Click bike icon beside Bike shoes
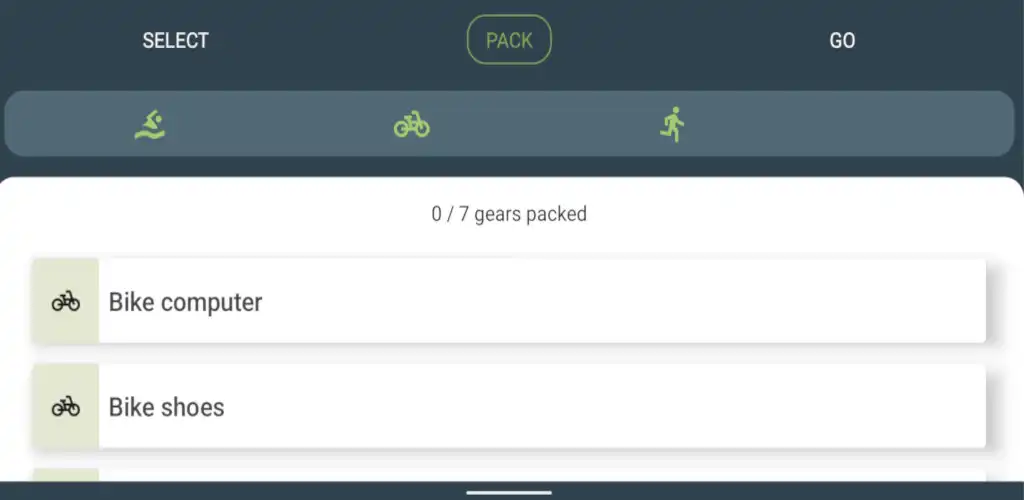The image size is (1024, 500). 66,407
